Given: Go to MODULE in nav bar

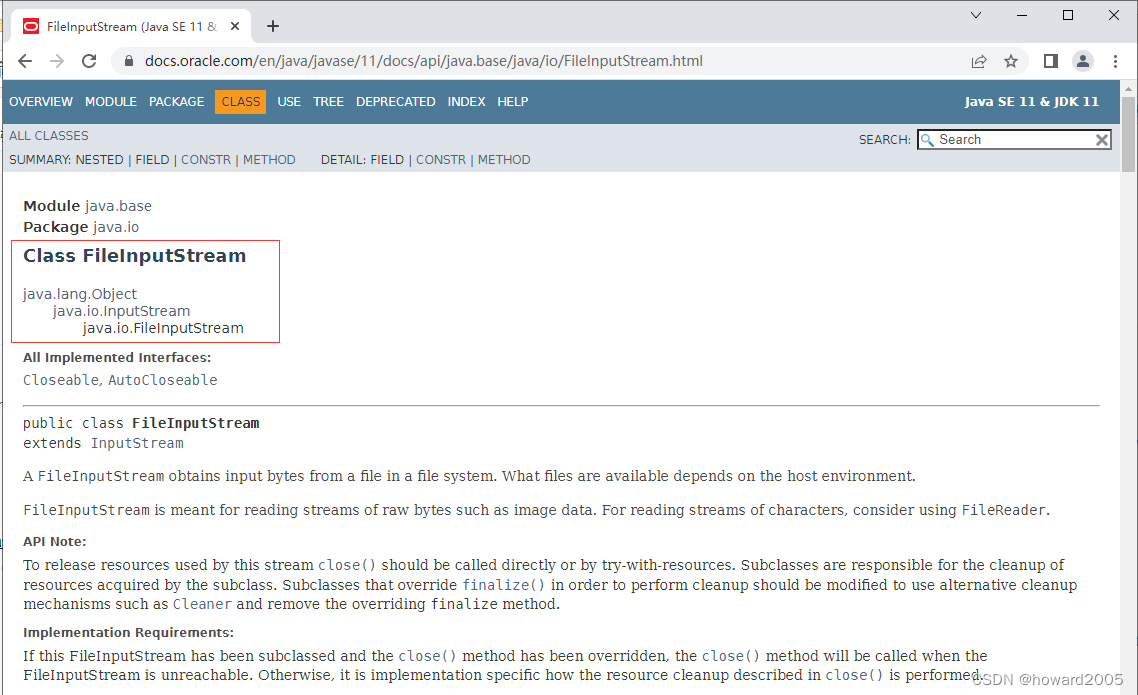Looking at the screenshot, I should pyautogui.click(x=111, y=102).
